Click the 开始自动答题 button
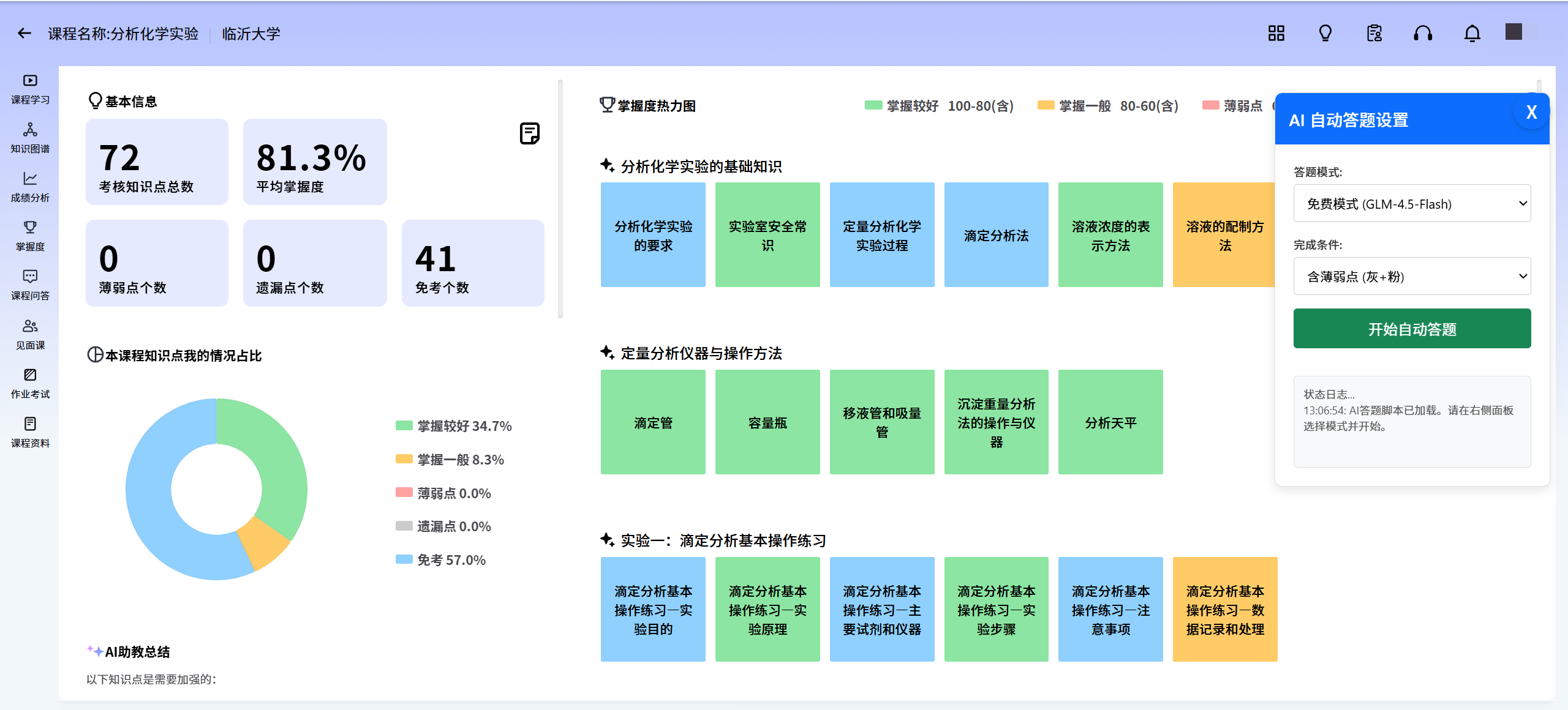 [x=1412, y=329]
